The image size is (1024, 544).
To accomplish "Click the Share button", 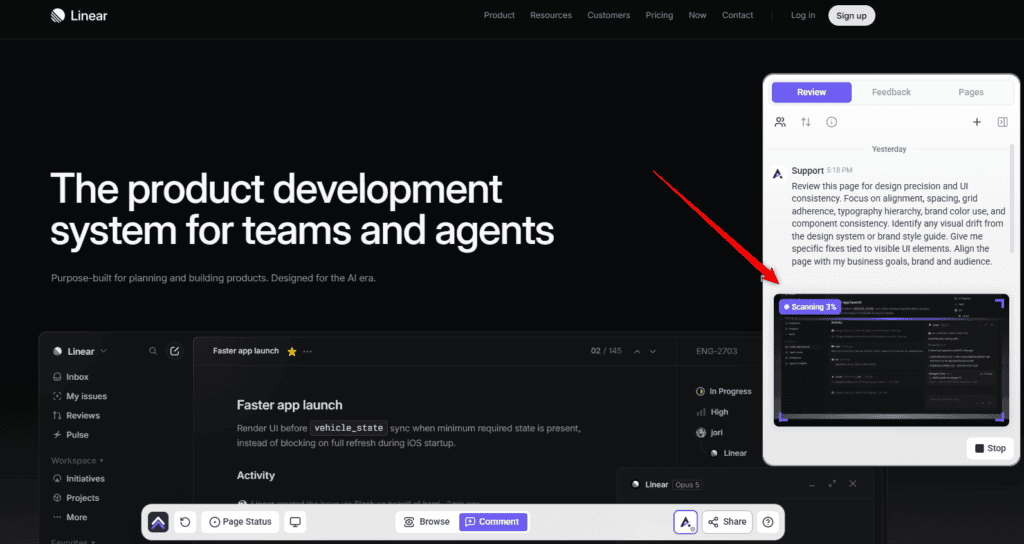I will pos(727,522).
